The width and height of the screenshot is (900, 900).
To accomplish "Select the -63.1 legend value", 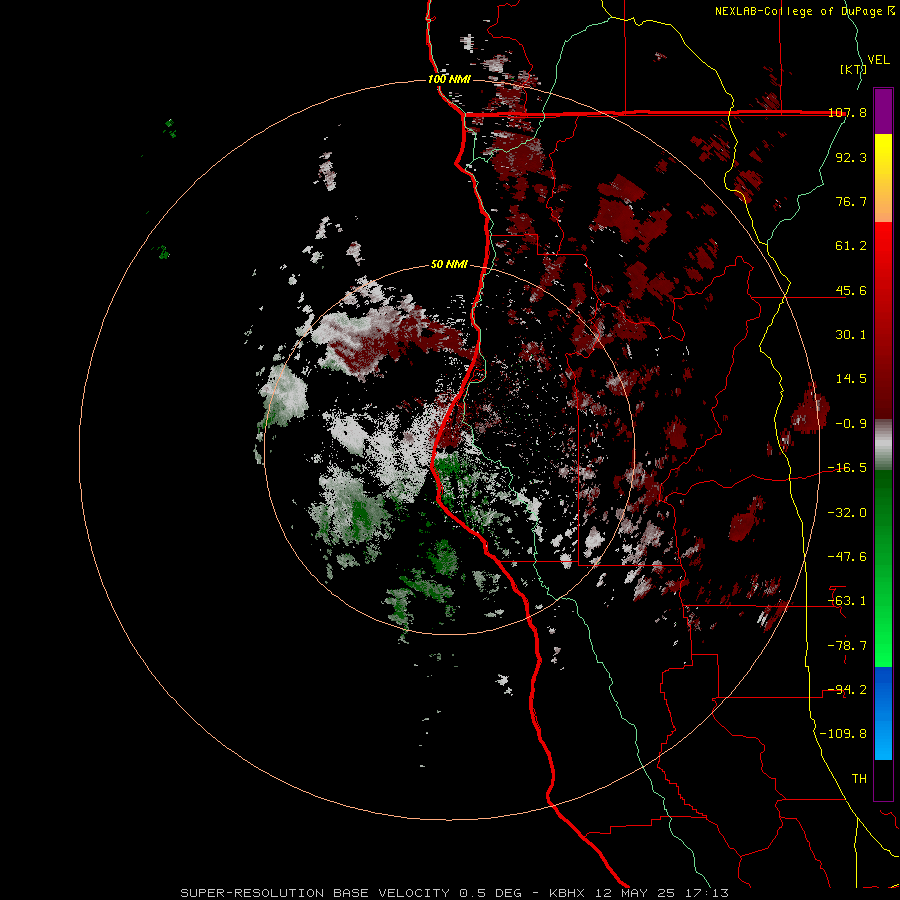I will pos(847,601).
